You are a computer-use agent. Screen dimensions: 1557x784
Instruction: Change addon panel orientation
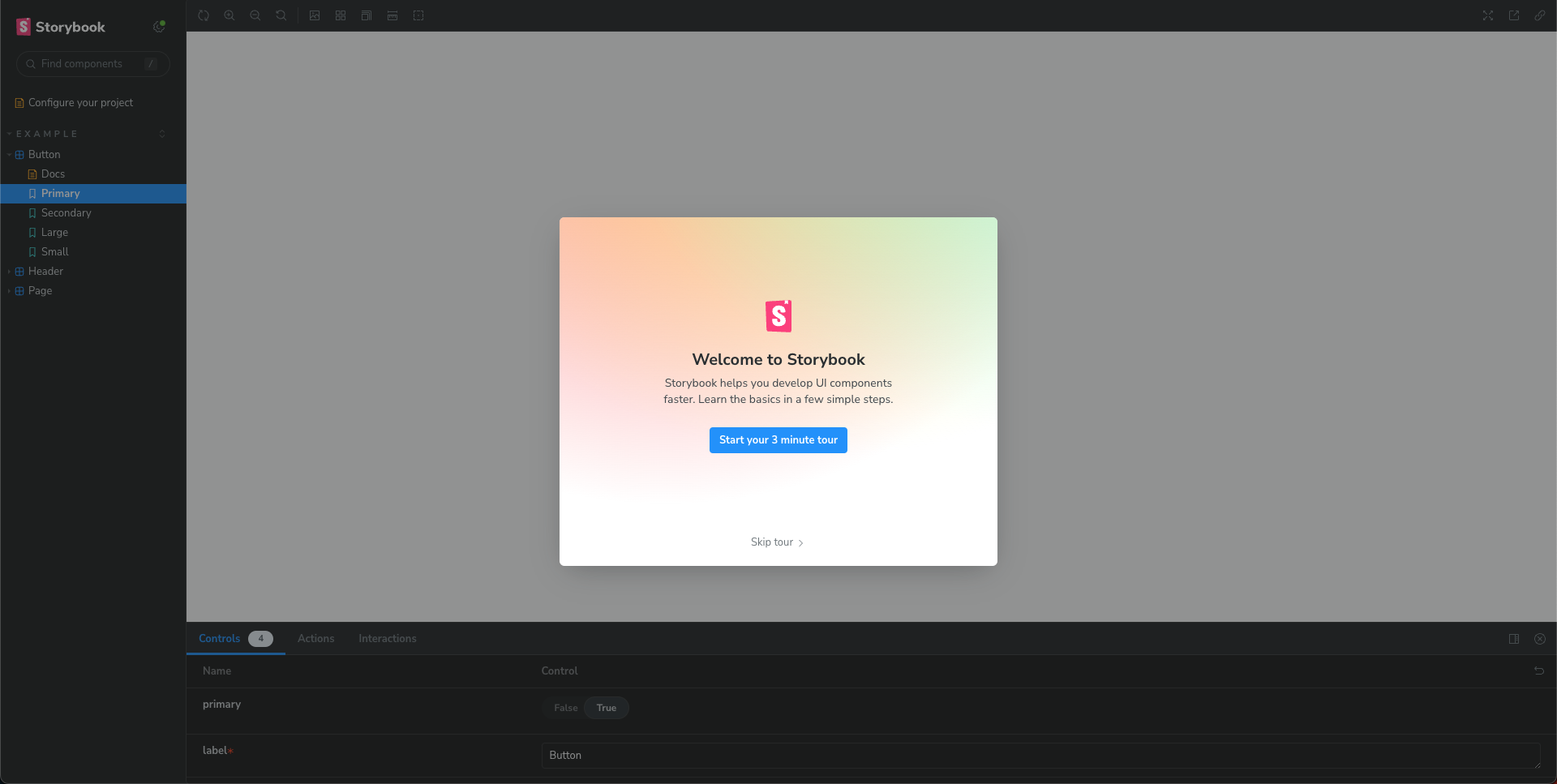click(x=1514, y=639)
